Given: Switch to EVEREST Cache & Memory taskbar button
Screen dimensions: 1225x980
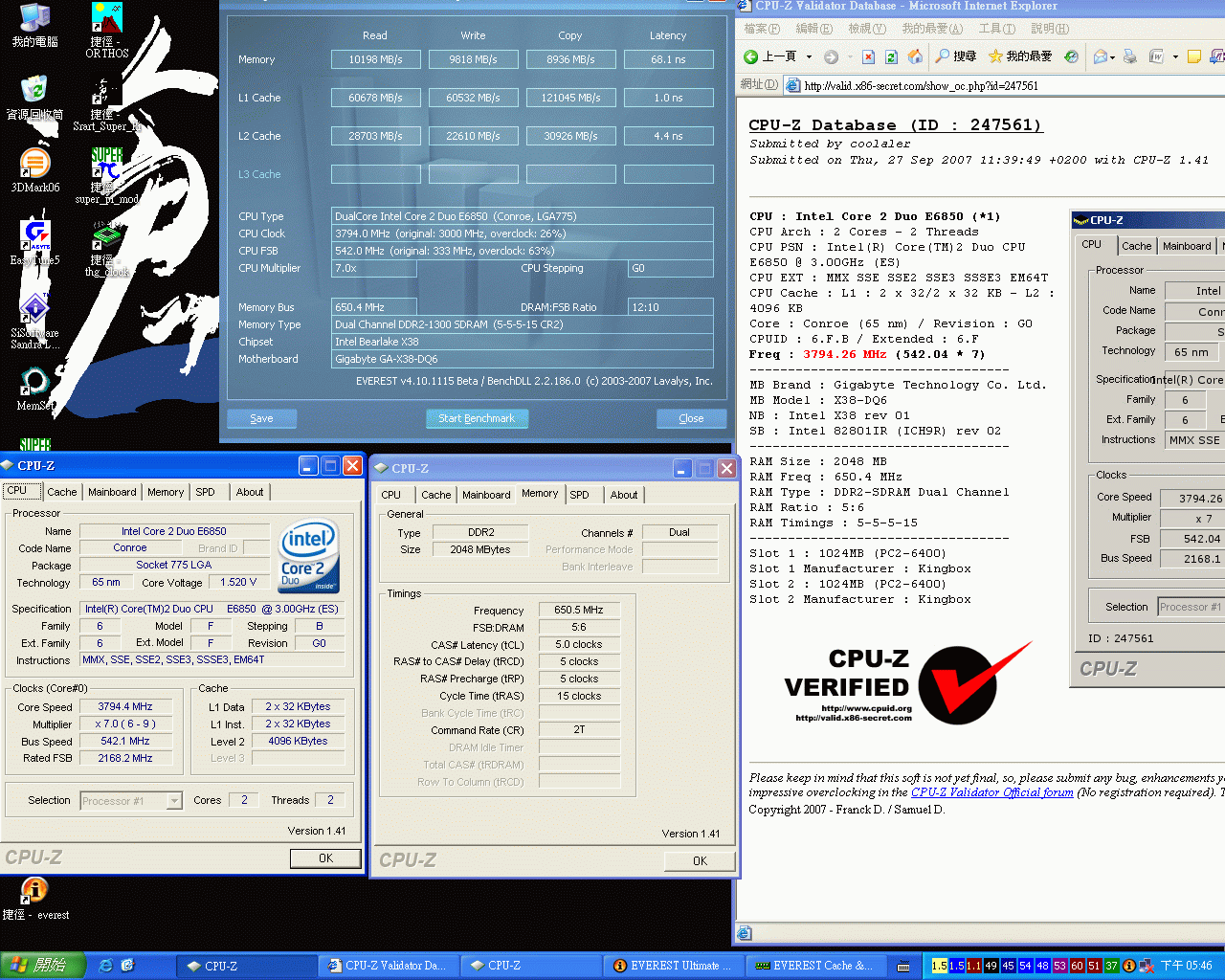Looking at the screenshot, I should click(x=817, y=966).
